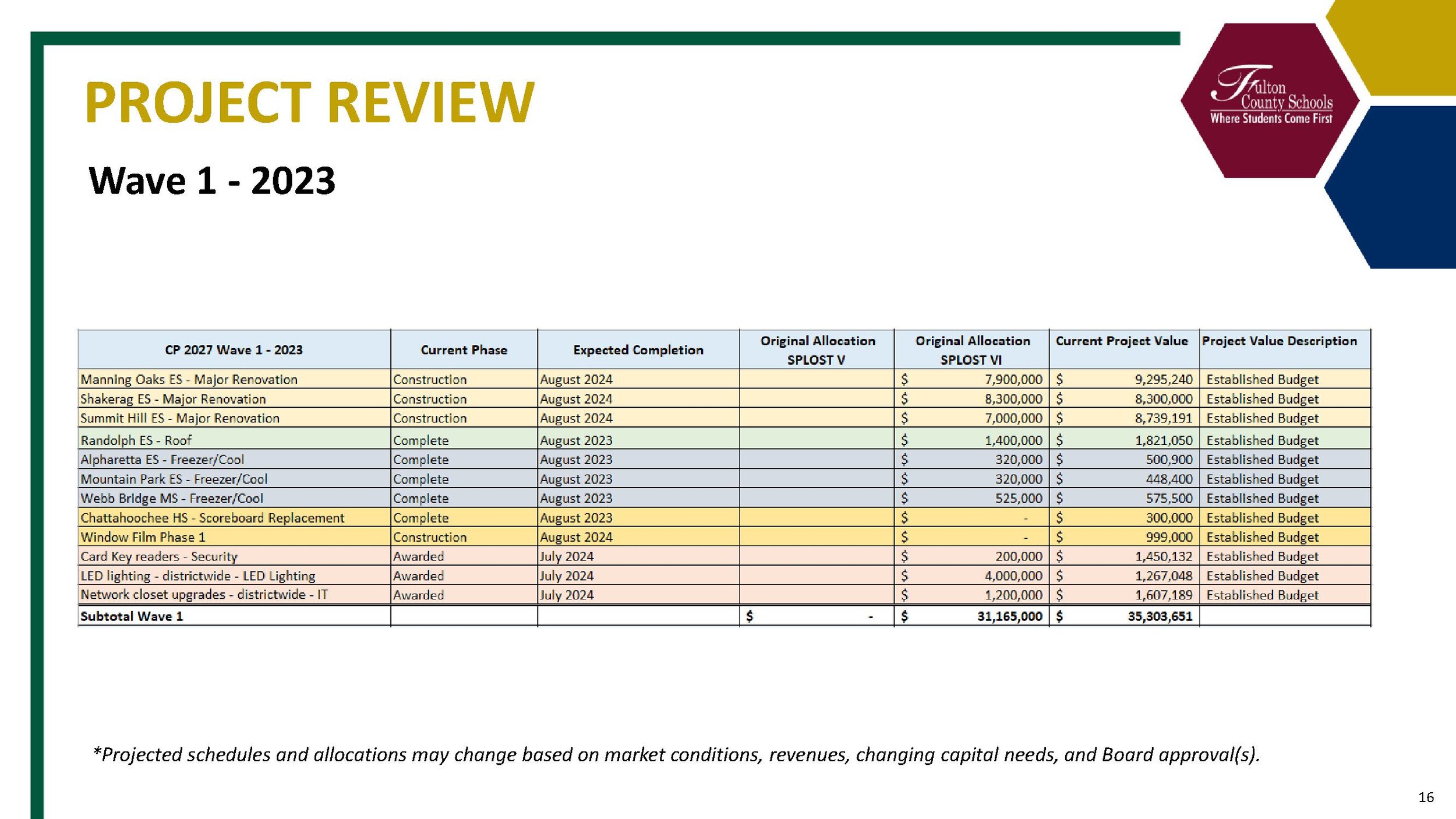Select the Original Allocation SPLOST V header
1456x819 pixels.
click(817, 350)
